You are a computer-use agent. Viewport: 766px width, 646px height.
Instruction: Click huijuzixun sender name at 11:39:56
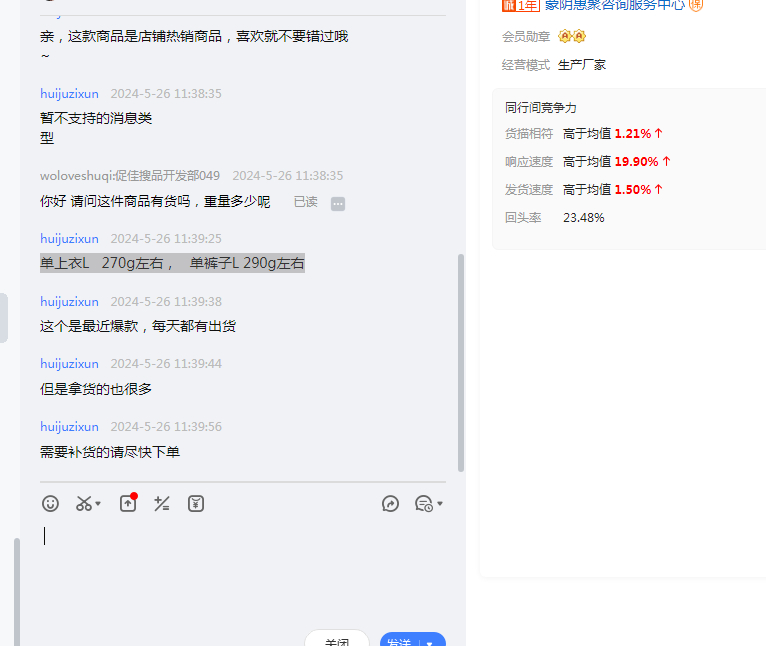69,427
